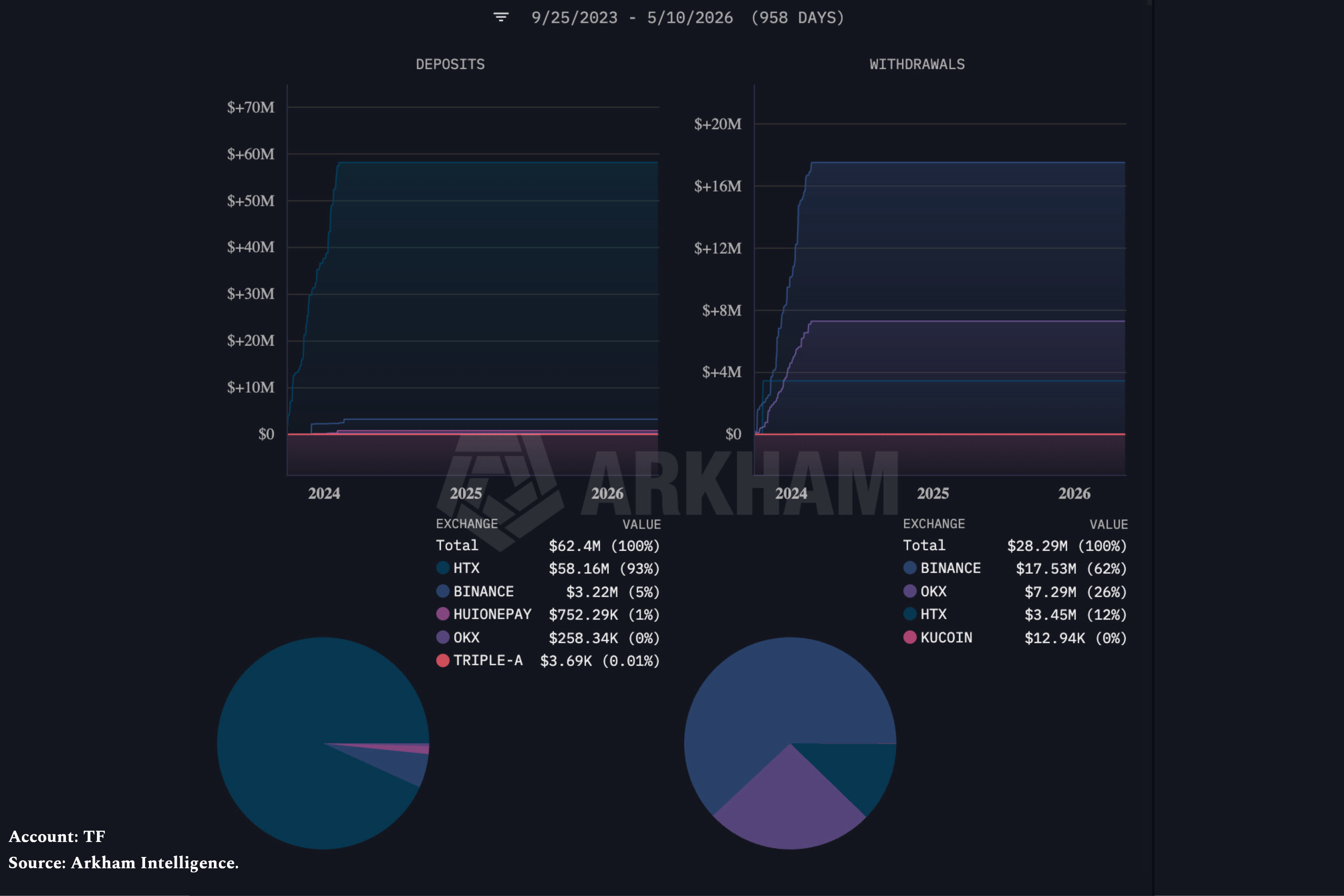1344x896 pixels.
Task: Click the WITHDRAWALS chart heading
Action: (917, 64)
